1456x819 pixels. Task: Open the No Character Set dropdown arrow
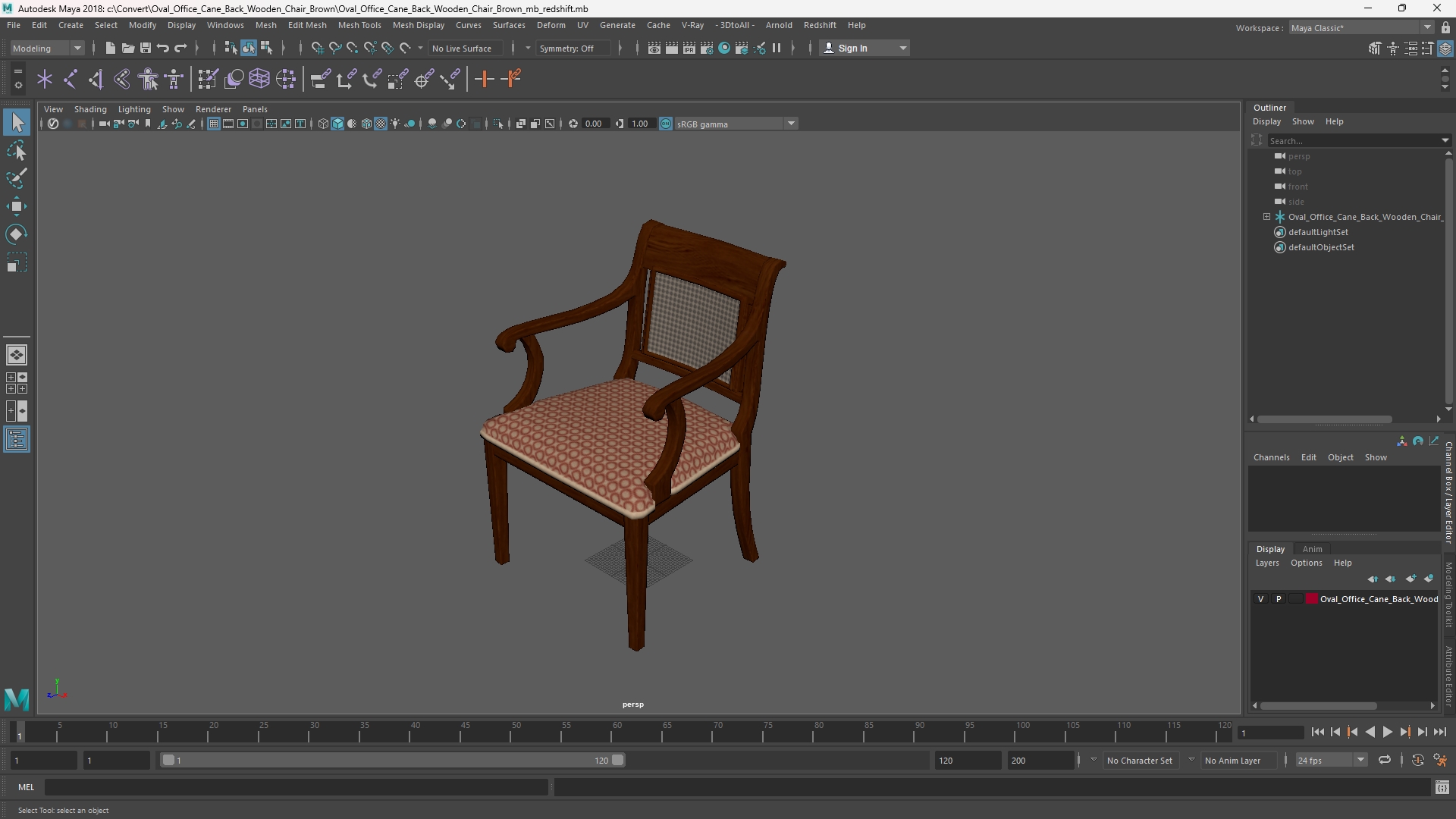(1094, 760)
